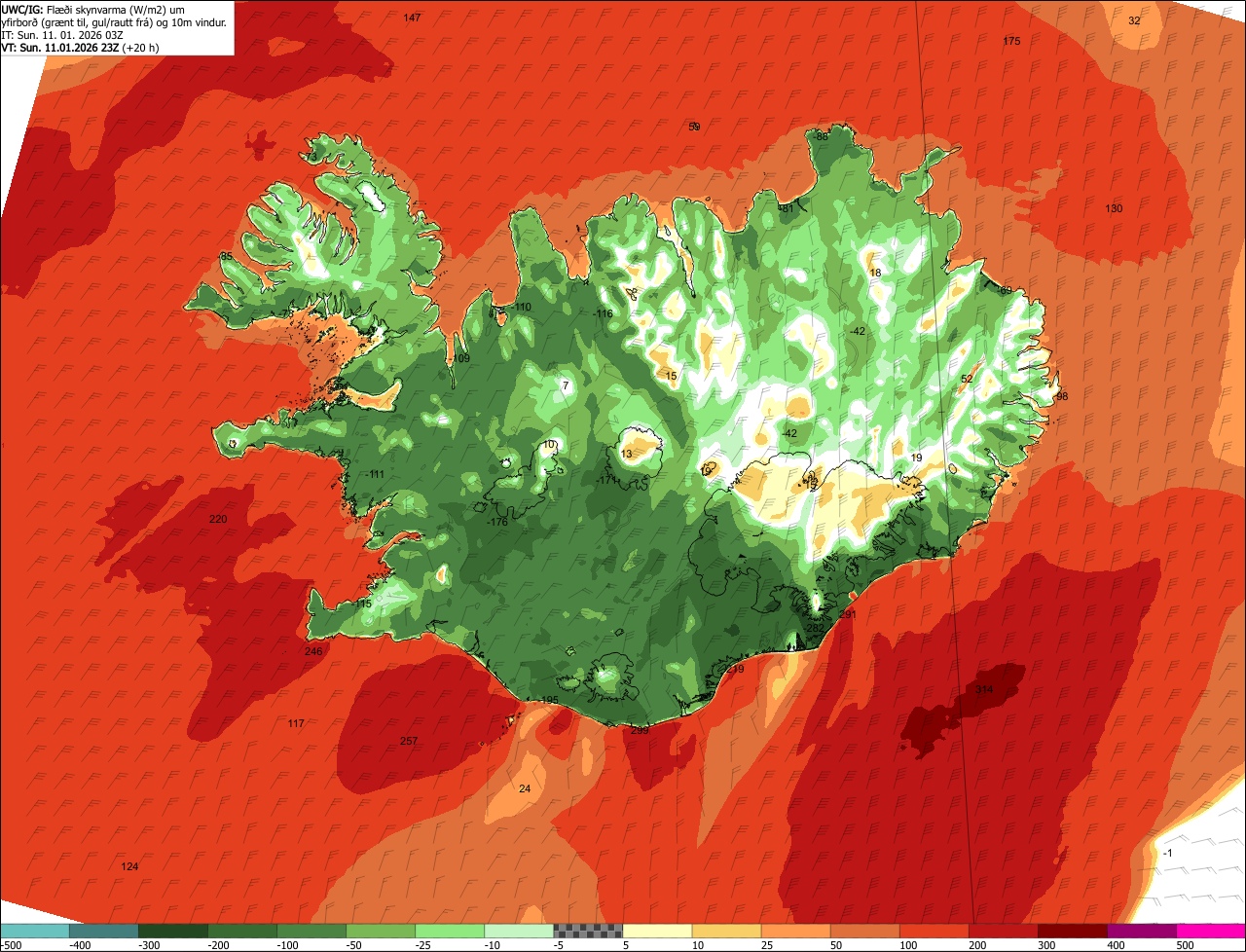This screenshot has width=1246, height=952.
Task: Click the value 13 on the central glacier
Action: pos(626,454)
